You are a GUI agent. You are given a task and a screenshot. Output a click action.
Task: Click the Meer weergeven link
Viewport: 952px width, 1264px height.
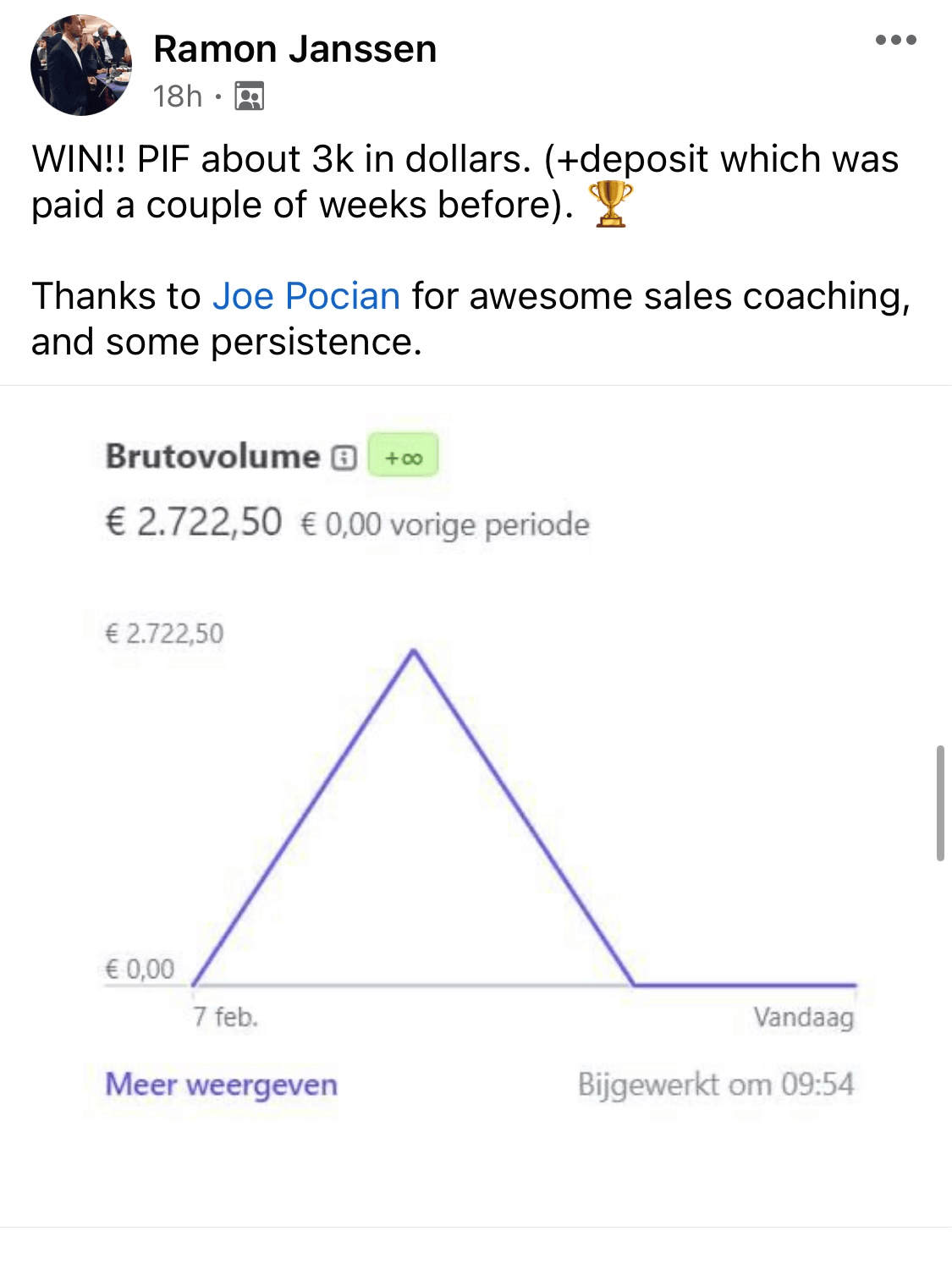point(222,1085)
